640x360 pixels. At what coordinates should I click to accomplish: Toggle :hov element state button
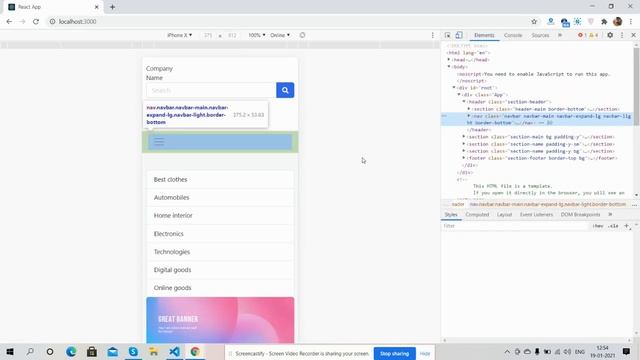click(598, 226)
